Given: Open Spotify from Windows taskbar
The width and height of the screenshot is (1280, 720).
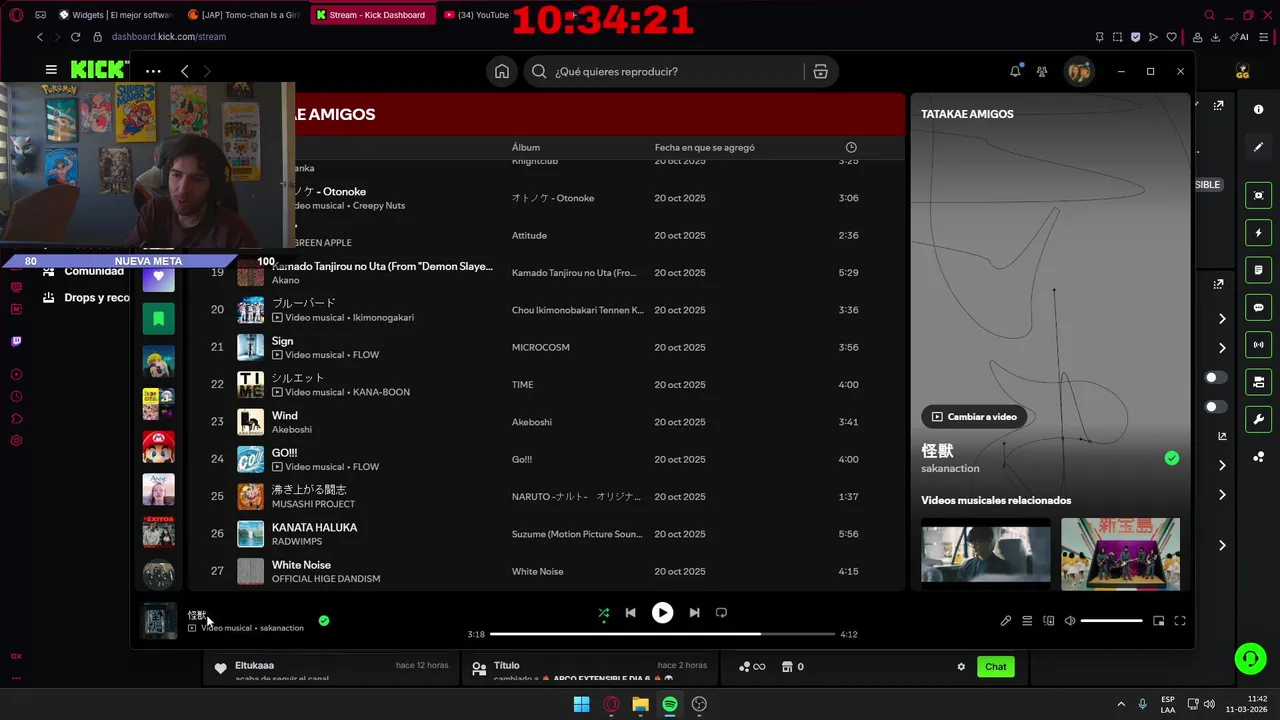Looking at the screenshot, I should (670, 704).
